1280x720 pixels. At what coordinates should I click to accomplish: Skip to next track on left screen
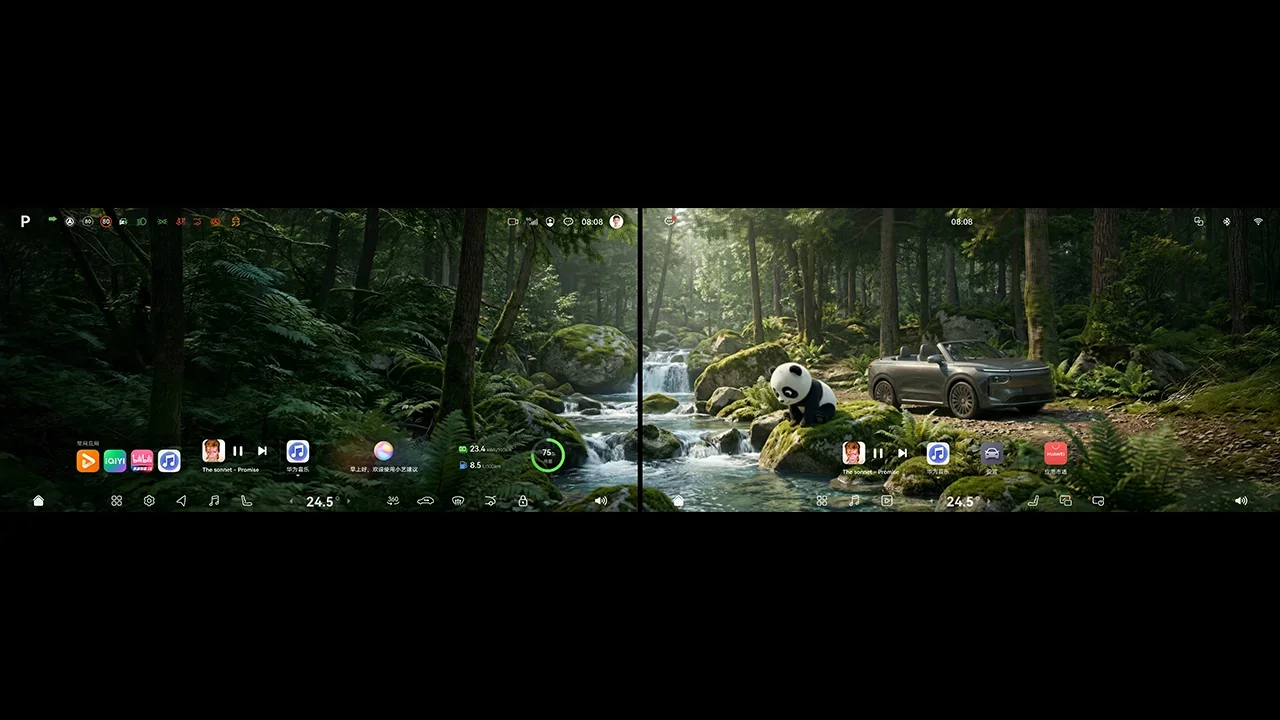262,451
